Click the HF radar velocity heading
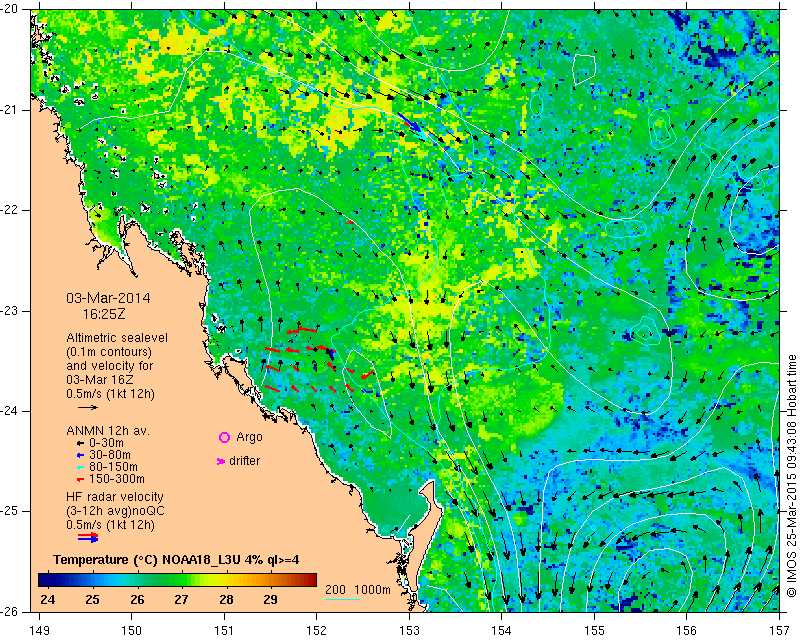Image resolution: width=800 pixels, height=640 pixels. click(115, 497)
